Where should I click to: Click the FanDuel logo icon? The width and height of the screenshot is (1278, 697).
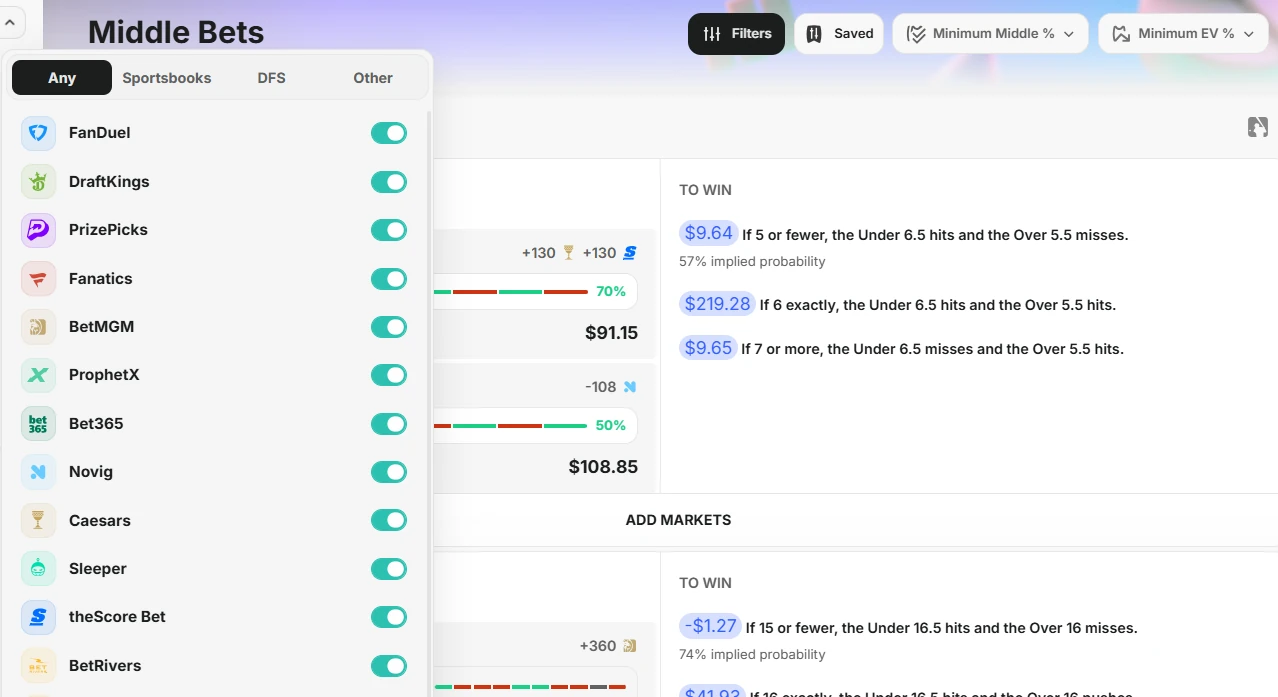pyautogui.click(x=38, y=133)
